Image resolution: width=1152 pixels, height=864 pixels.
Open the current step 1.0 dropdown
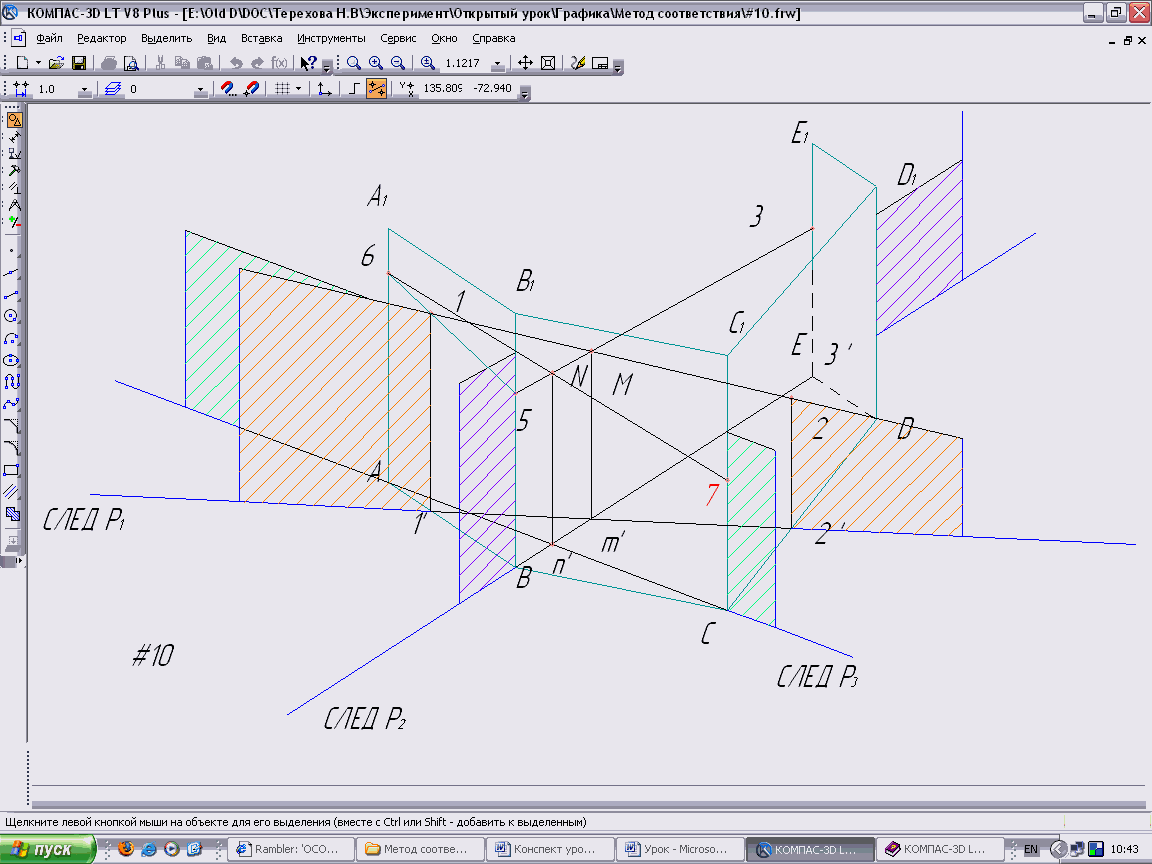click(84, 90)
